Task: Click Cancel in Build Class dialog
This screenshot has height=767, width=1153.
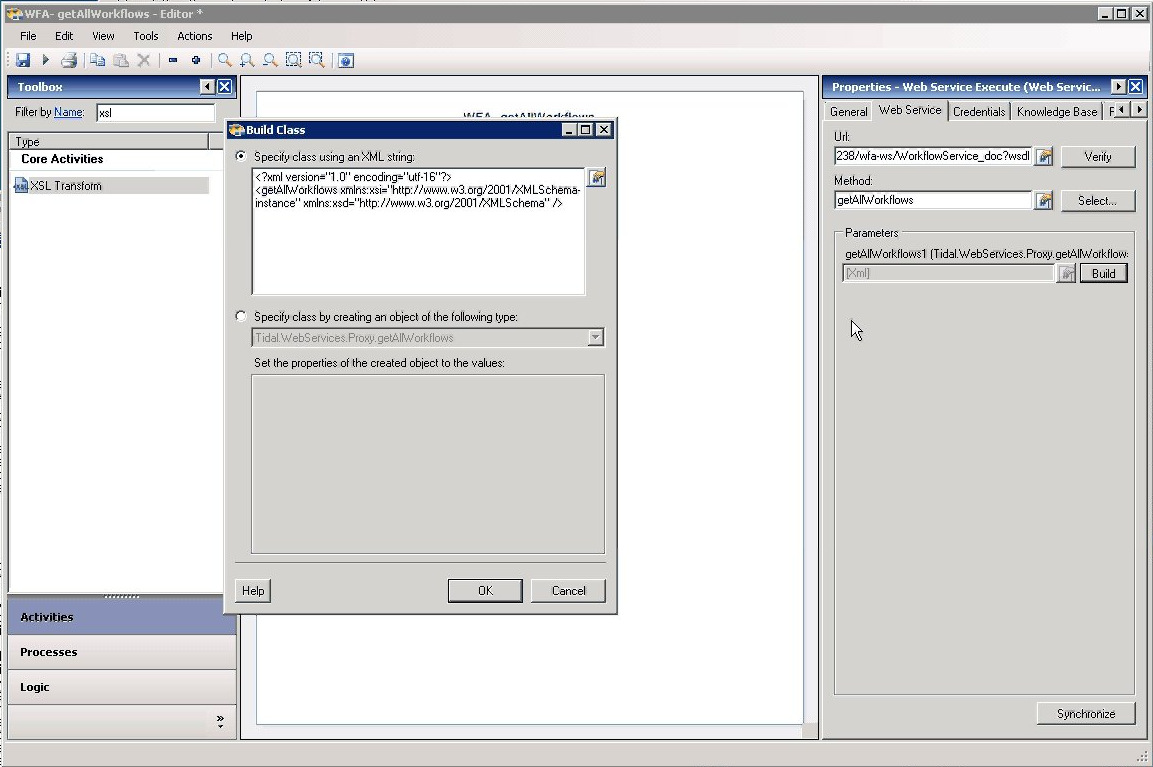Action: coord(568,591)
